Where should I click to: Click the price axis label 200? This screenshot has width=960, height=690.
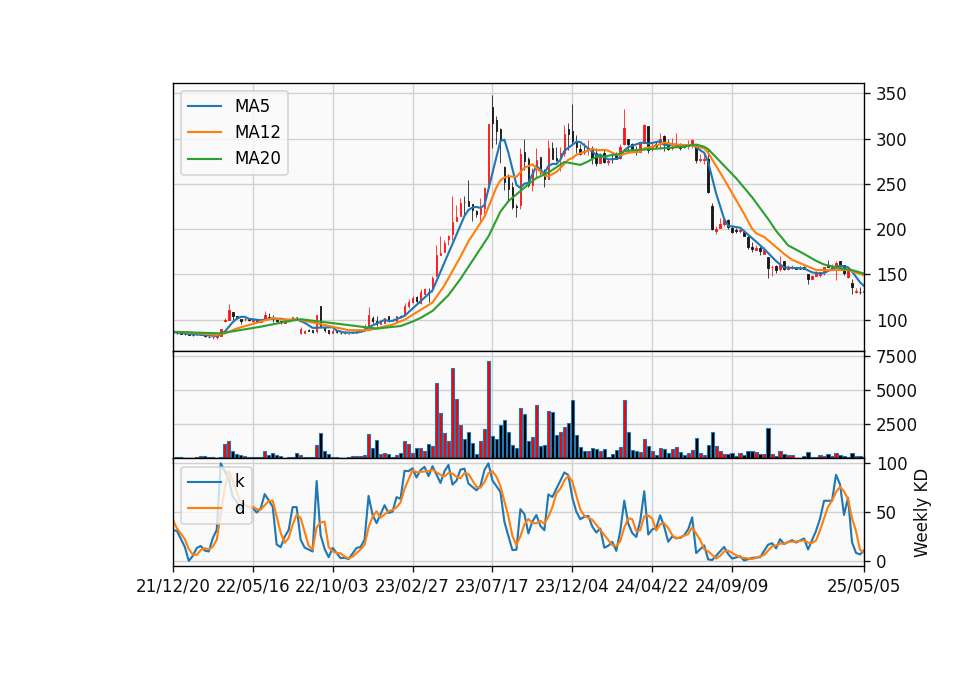891,230
